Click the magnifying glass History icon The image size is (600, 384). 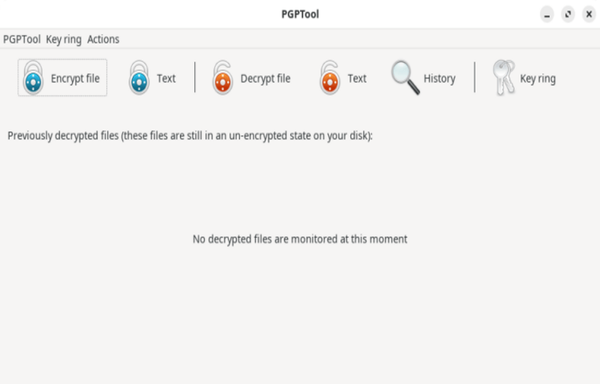pyautogui.click(x=405, y=78)
